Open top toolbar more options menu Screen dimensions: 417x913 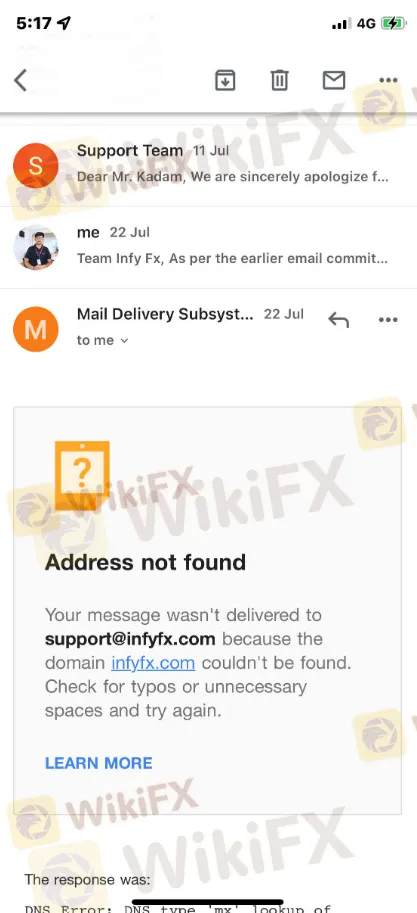[x=388, y=80]
